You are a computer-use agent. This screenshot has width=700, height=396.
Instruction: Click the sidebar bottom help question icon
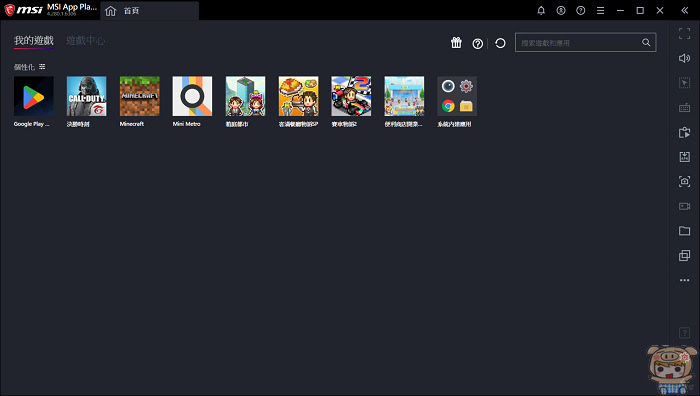coord(684,333)
